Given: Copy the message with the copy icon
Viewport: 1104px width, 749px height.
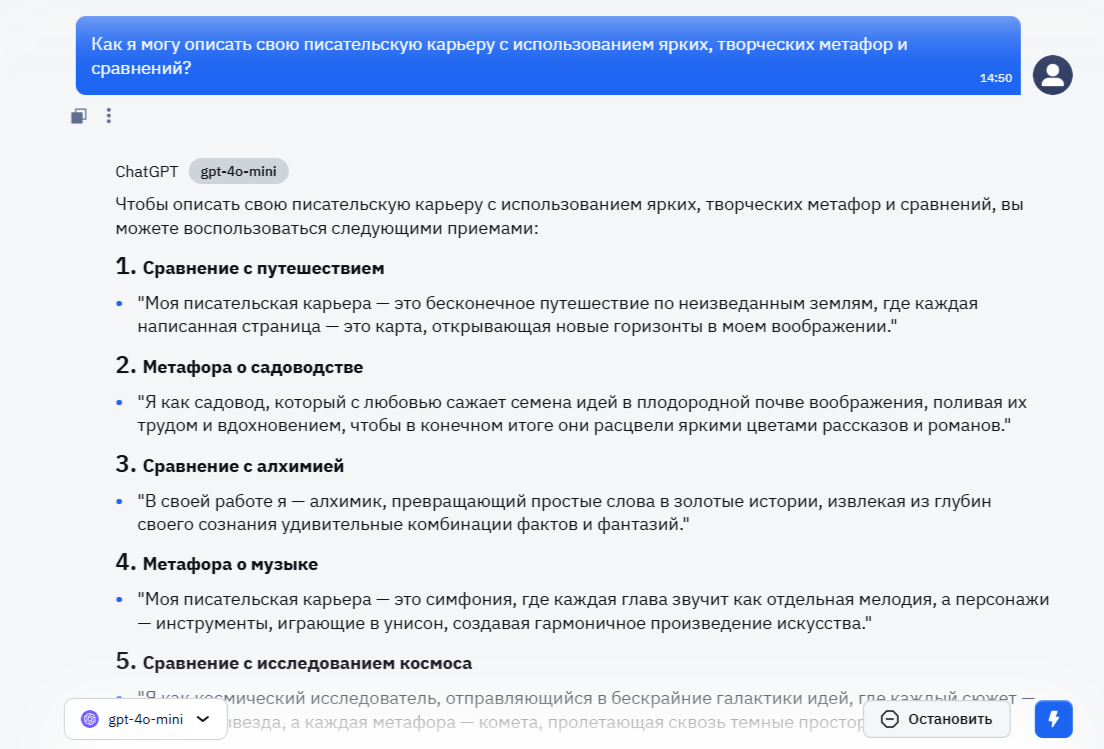Looking at the screenshot, I should 79,115.
